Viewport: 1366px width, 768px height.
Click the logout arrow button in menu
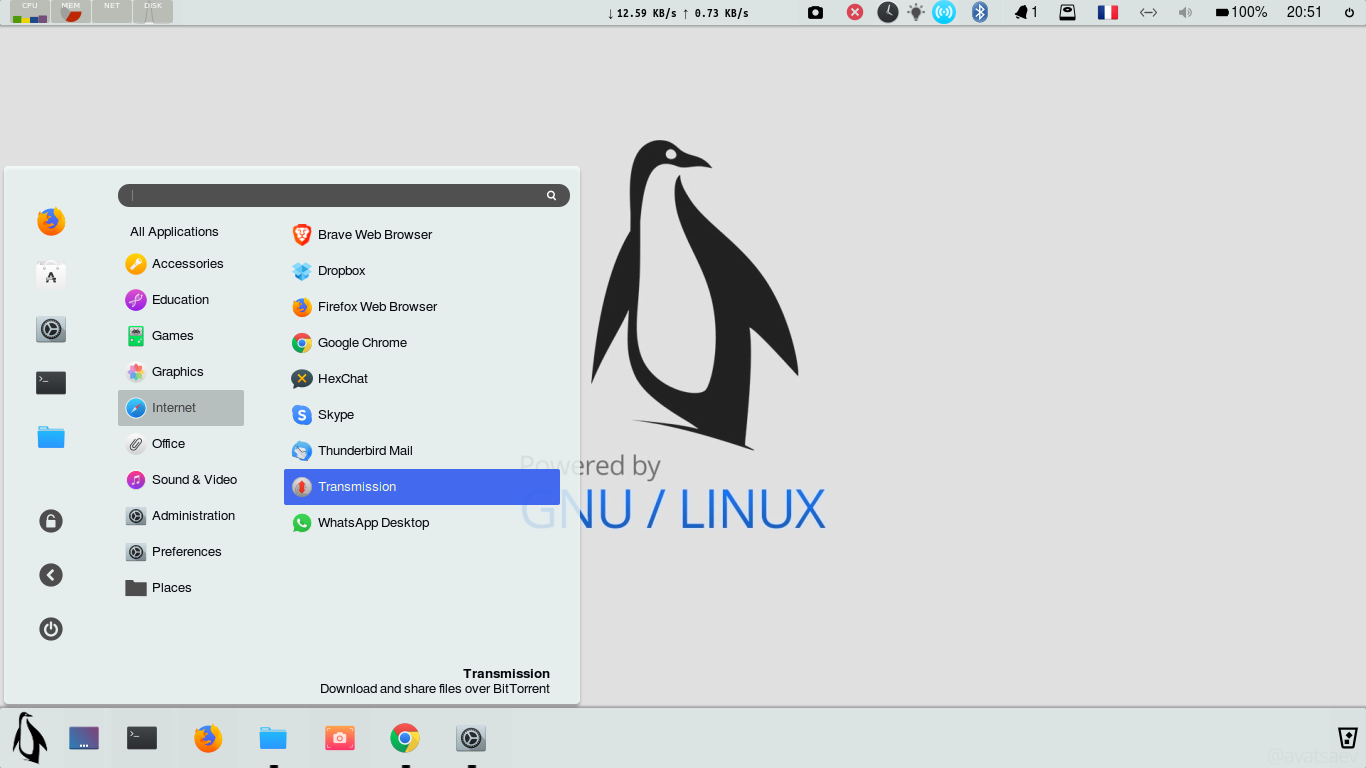(51, 575)
